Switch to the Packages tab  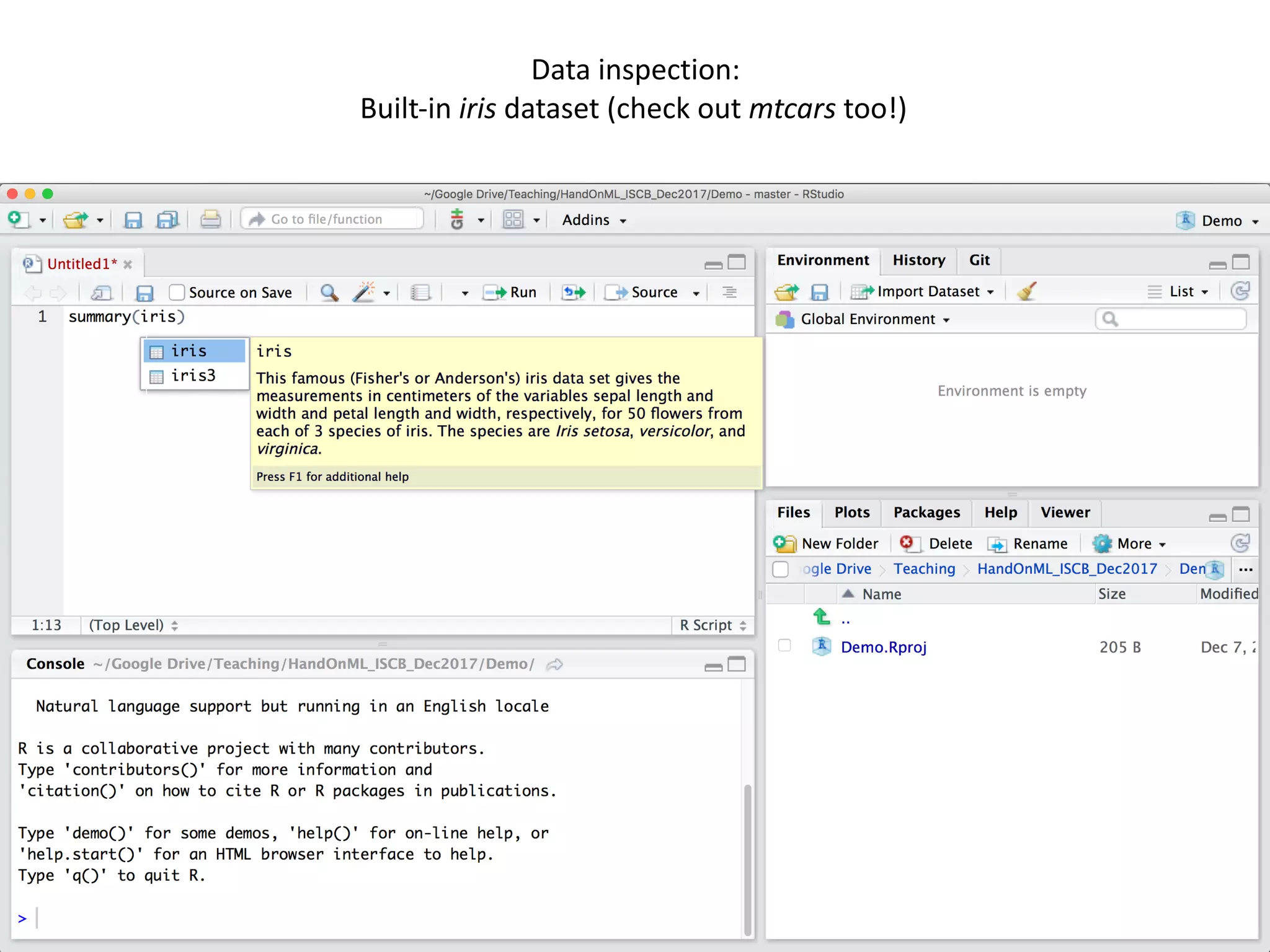pos(926,513)
